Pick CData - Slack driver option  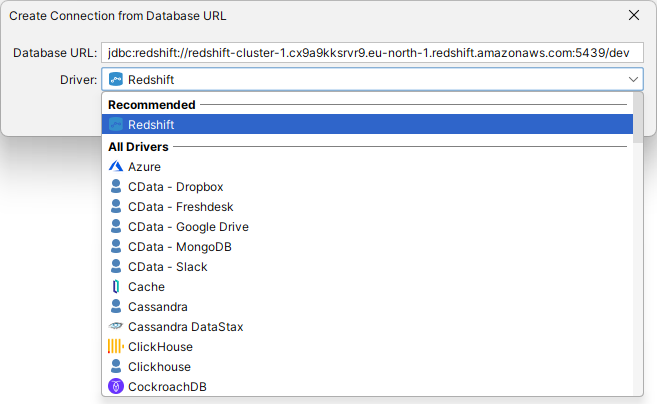coord(167,267)
